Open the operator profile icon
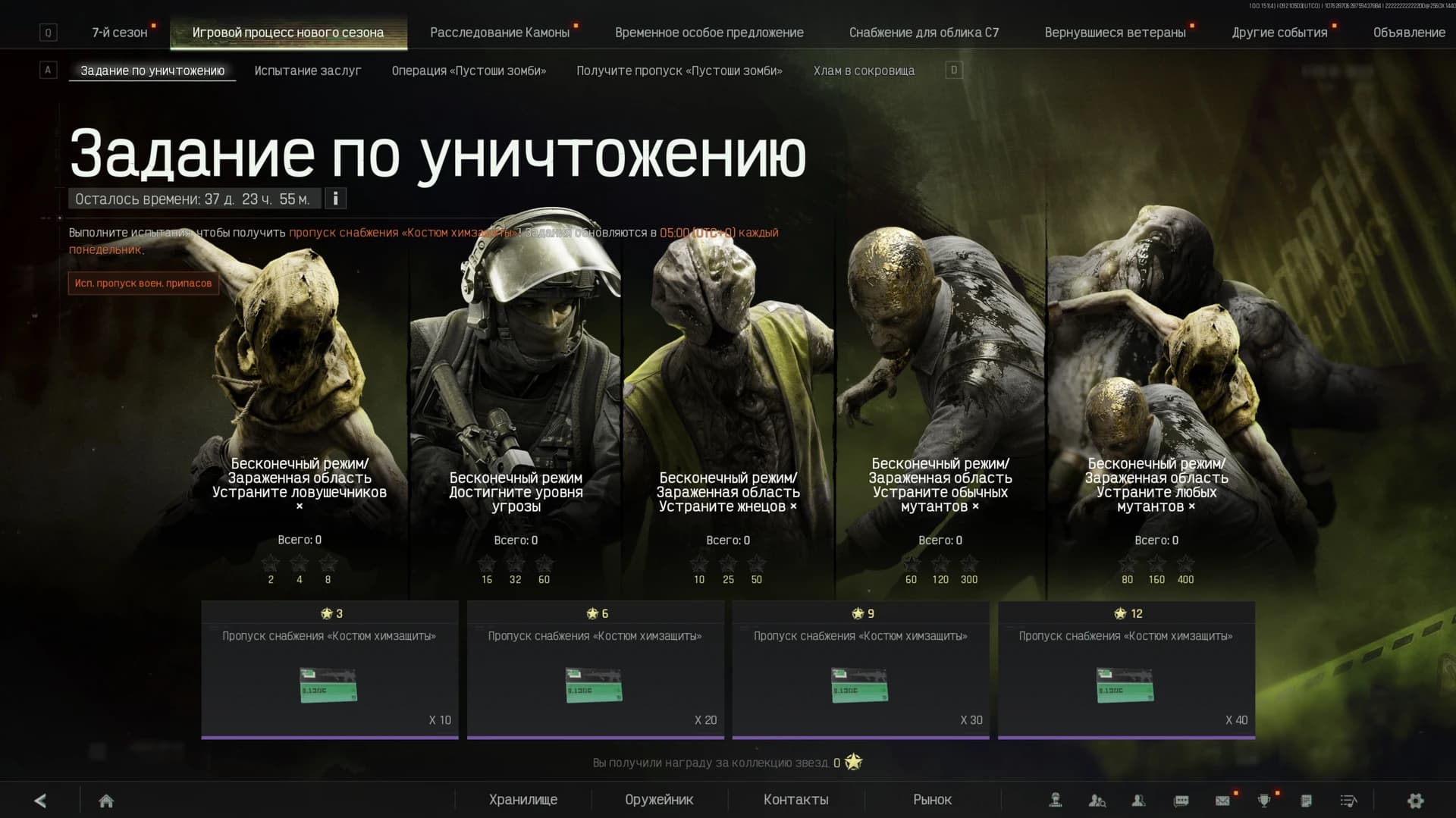 click(x=1055, y=800)
